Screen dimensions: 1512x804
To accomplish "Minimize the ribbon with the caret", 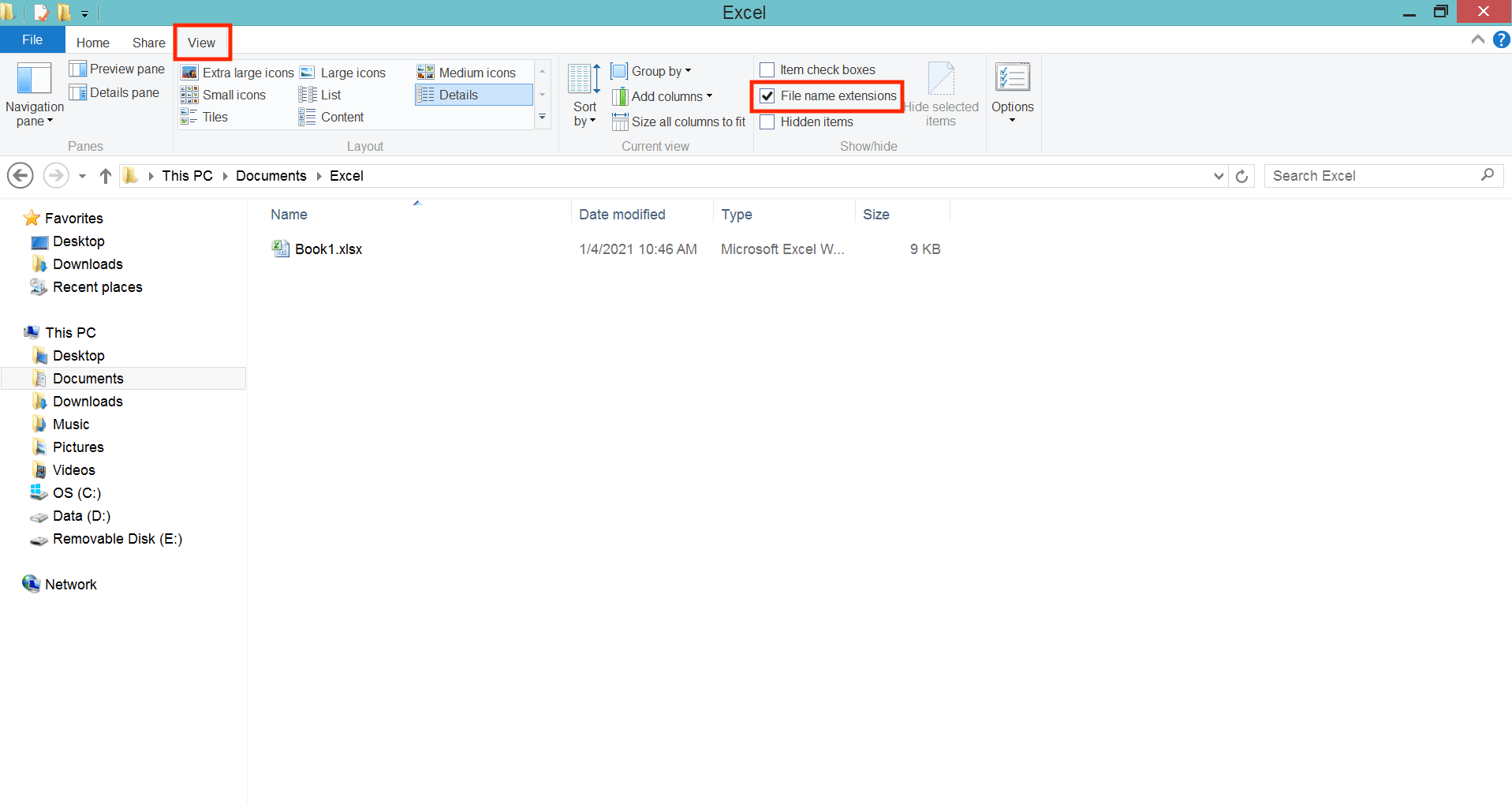I will coord(1478,39).
